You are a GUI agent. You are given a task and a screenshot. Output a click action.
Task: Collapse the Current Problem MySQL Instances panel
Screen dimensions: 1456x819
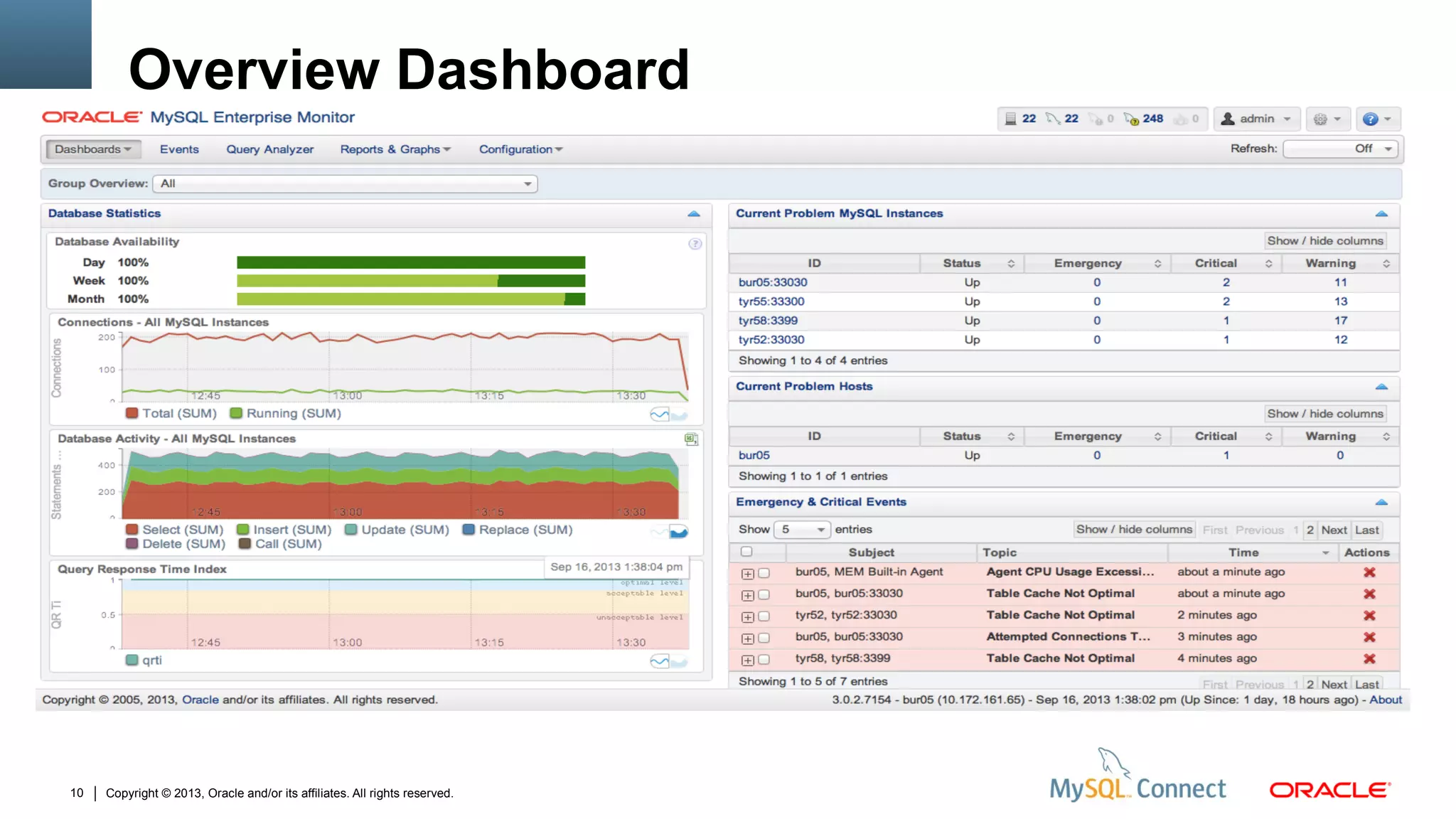(x=1381, y=214)
